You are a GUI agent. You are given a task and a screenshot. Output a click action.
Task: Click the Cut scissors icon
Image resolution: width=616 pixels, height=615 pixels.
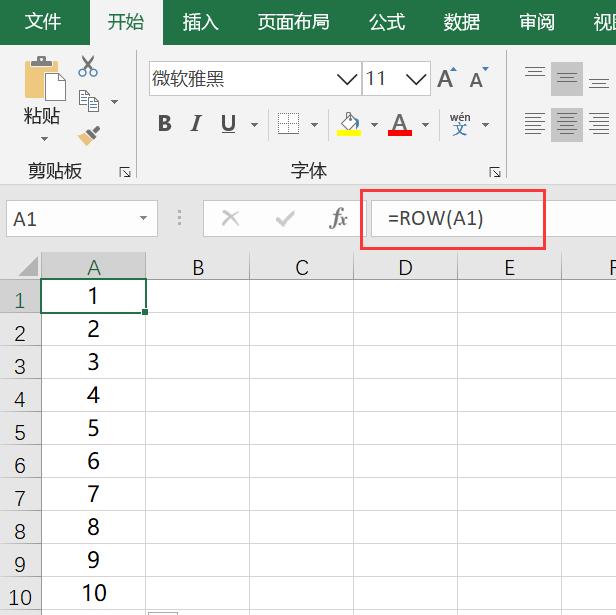[x=88, y=66]
